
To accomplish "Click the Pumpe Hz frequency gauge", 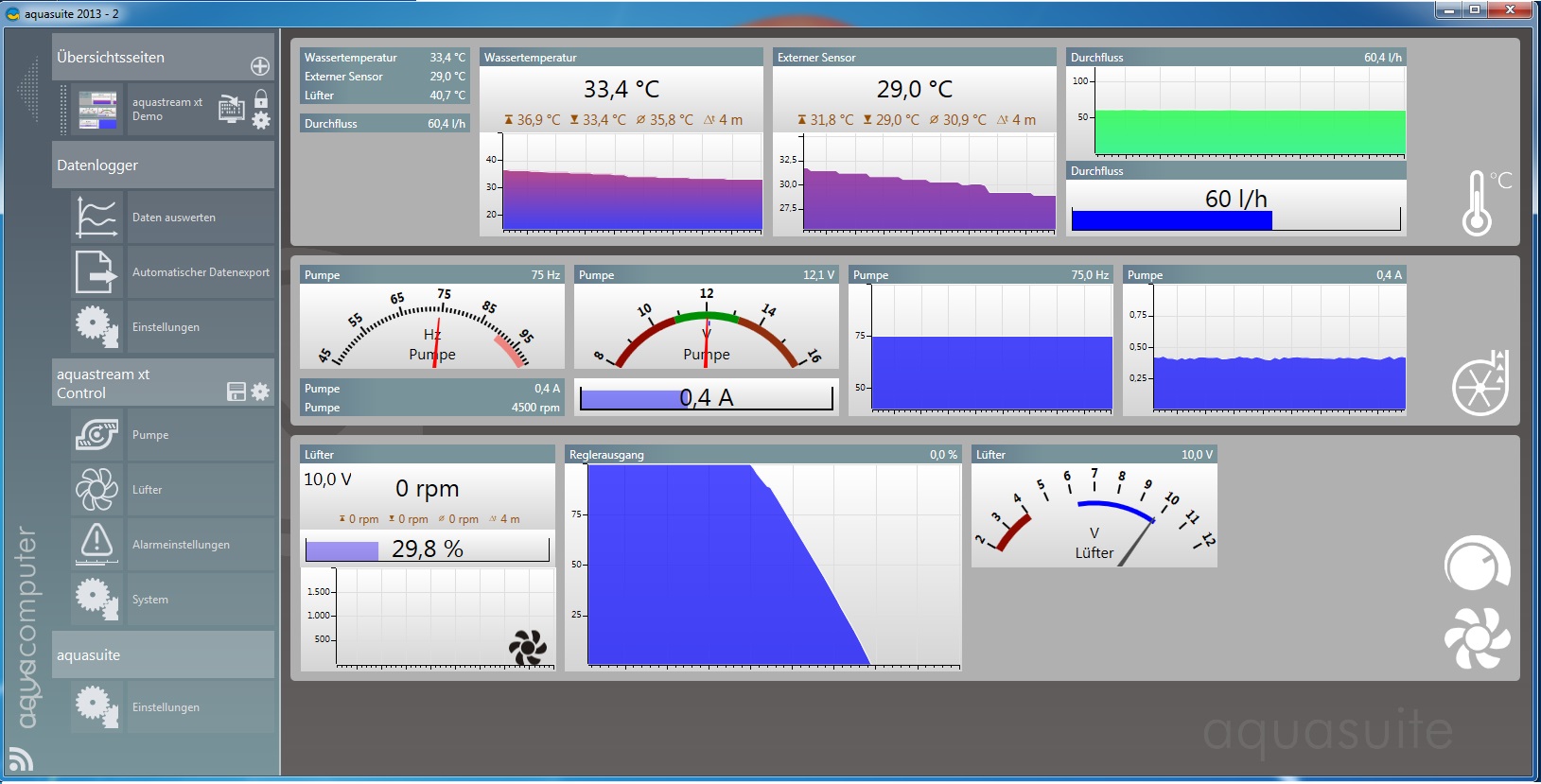I will click(x=432, y=326).
